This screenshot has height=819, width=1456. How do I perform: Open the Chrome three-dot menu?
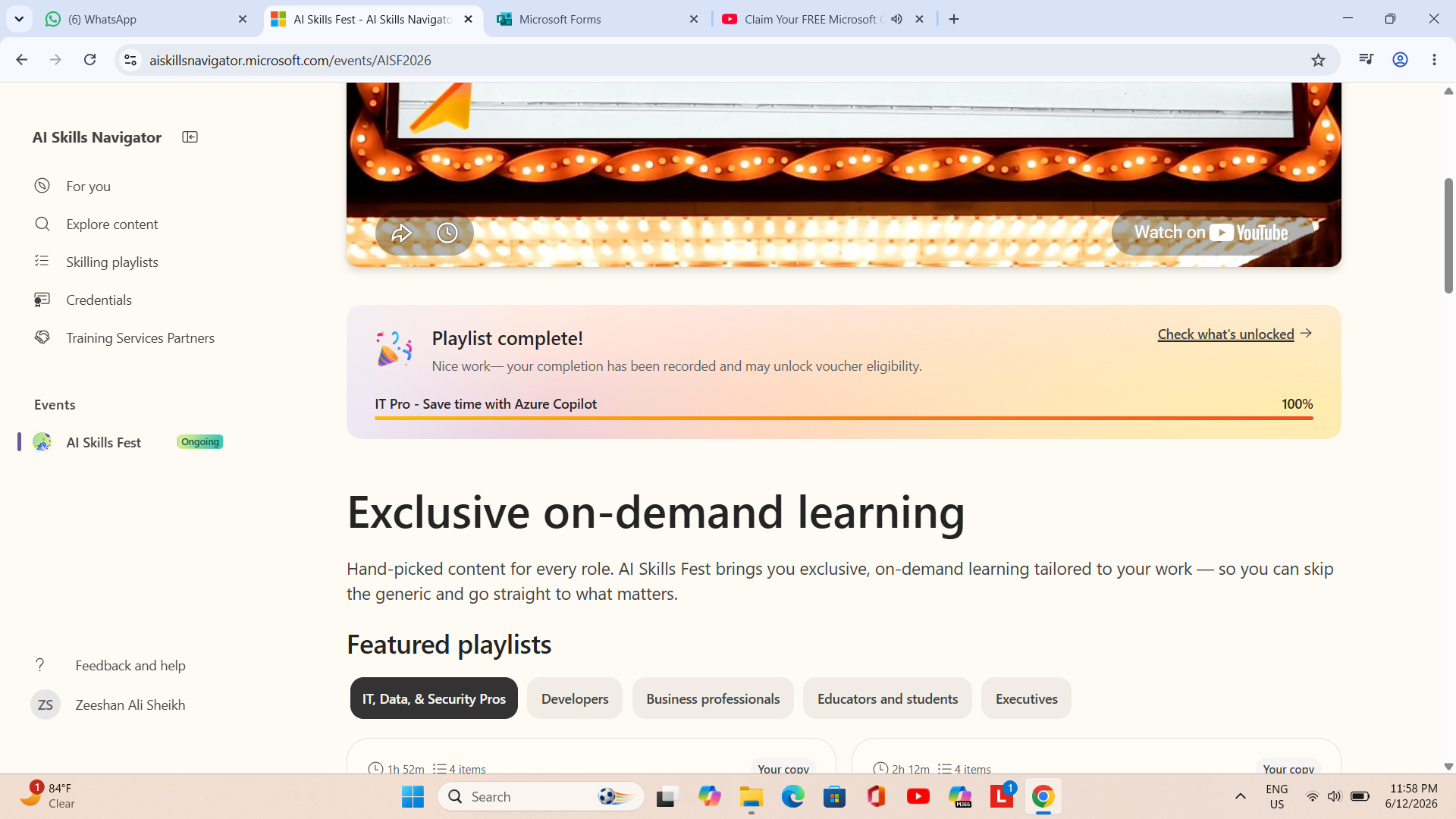[1434, 60]
